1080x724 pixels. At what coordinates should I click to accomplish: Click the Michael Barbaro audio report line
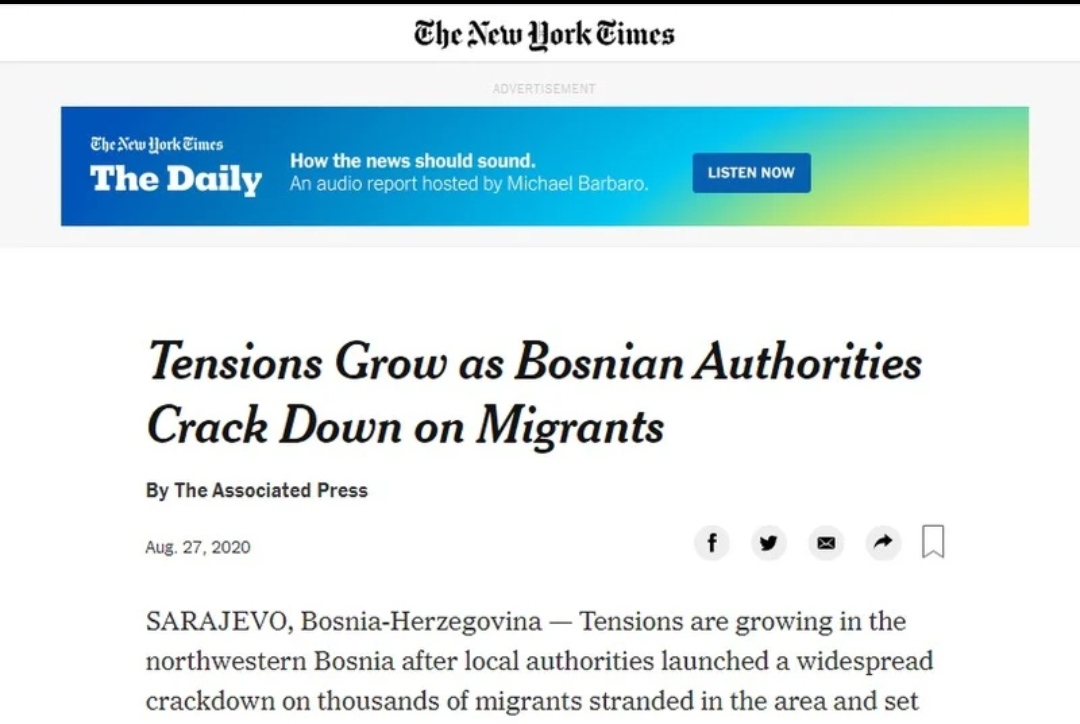coord(469,184)
